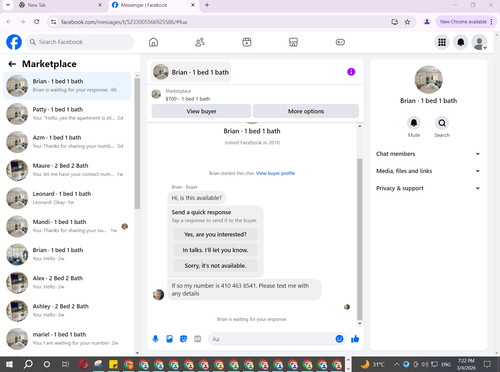The height and width of the screenshot is (372, 500).
Task: Open the mariel - 1 bed 1 bath conversation
Action: tap(67, 338)
